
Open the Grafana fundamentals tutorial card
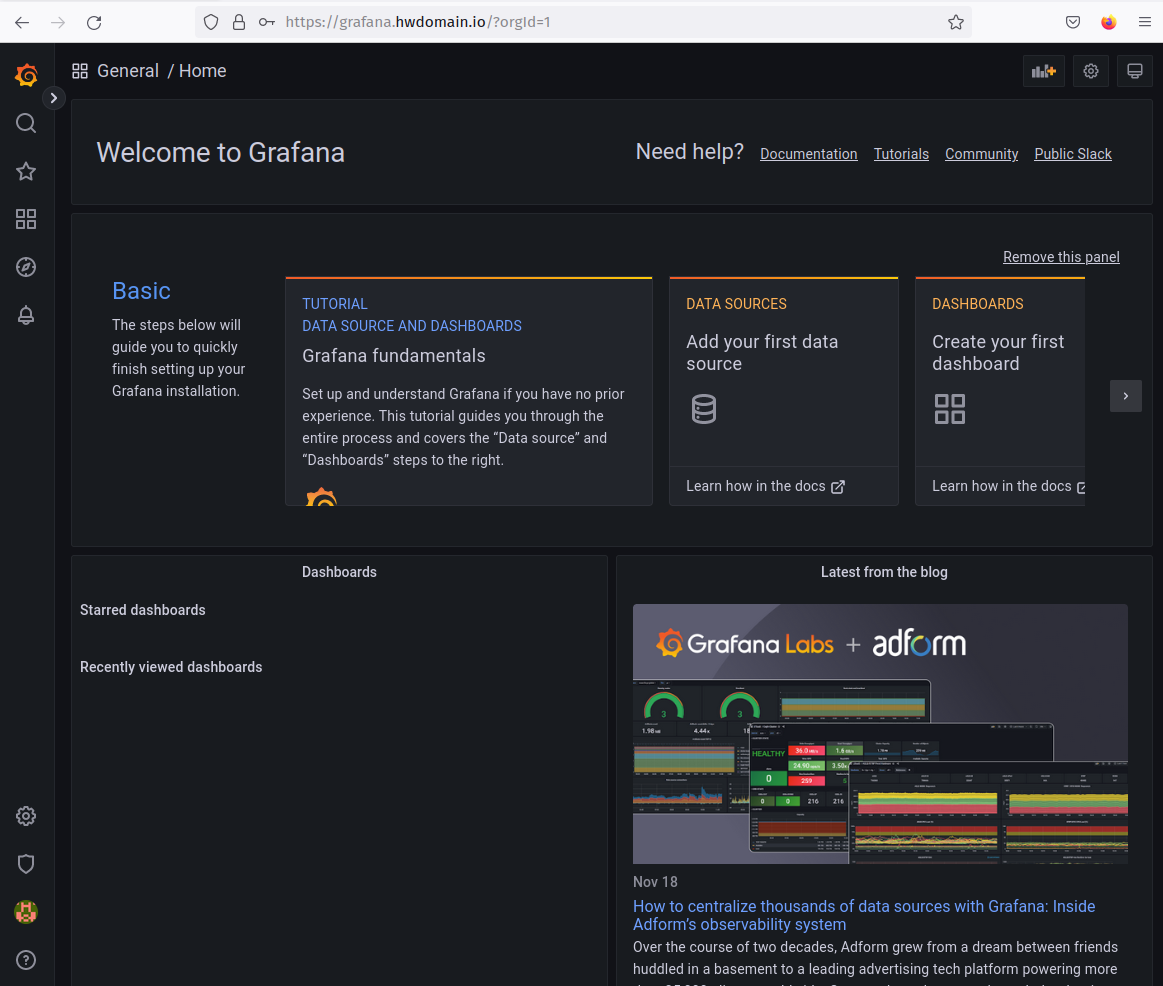point(469,392)
